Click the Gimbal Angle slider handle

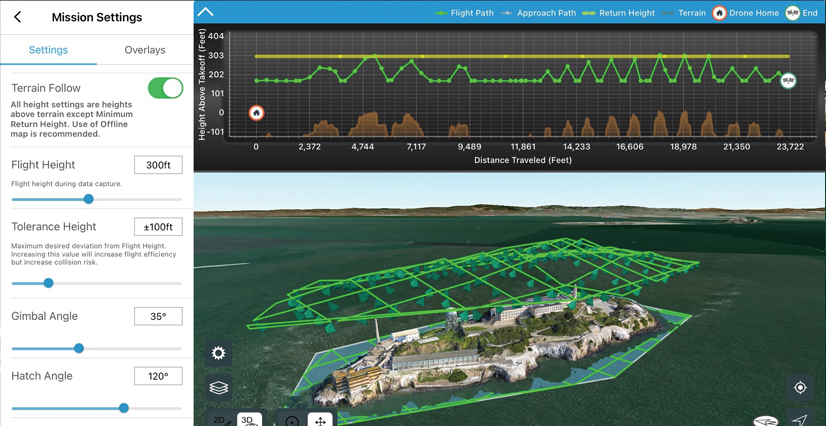(x=78, y=348)
